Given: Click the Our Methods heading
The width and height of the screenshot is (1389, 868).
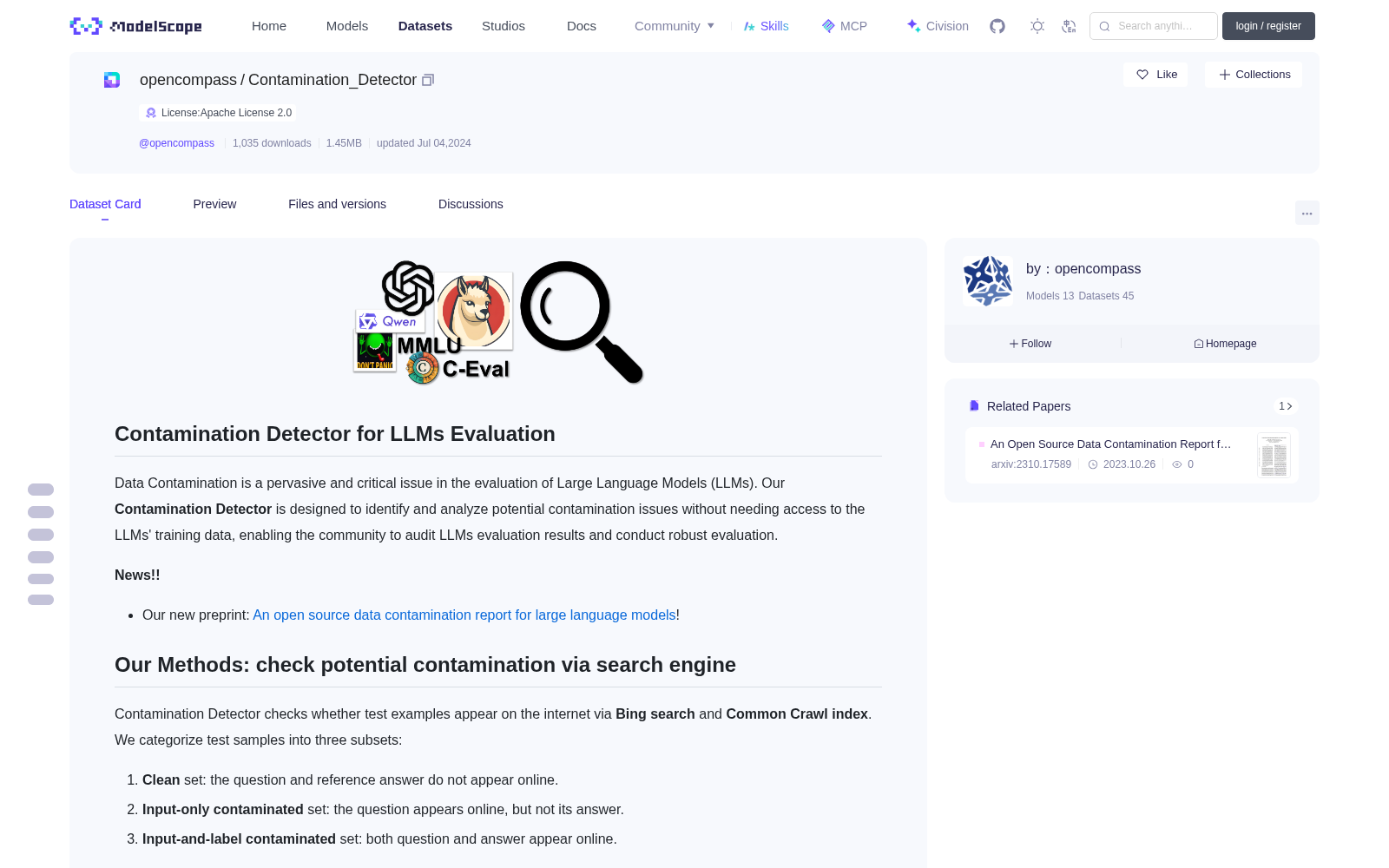Looking at the screenshot, I should (425, 665).
